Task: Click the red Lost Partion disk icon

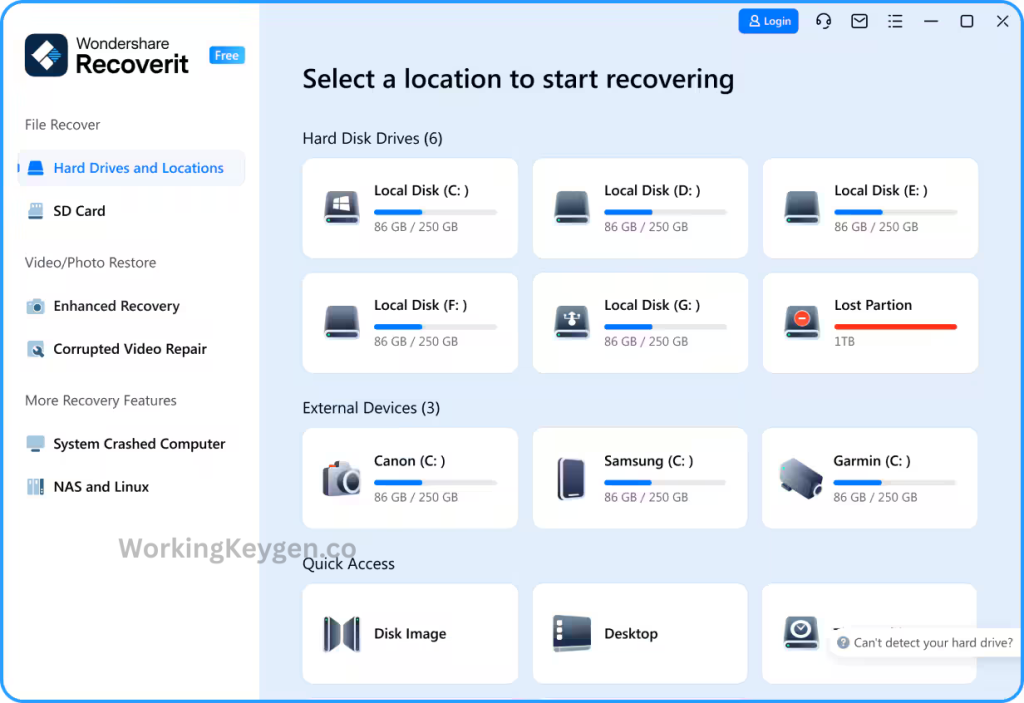Action: pyautogui.click(x=801, y=323)
